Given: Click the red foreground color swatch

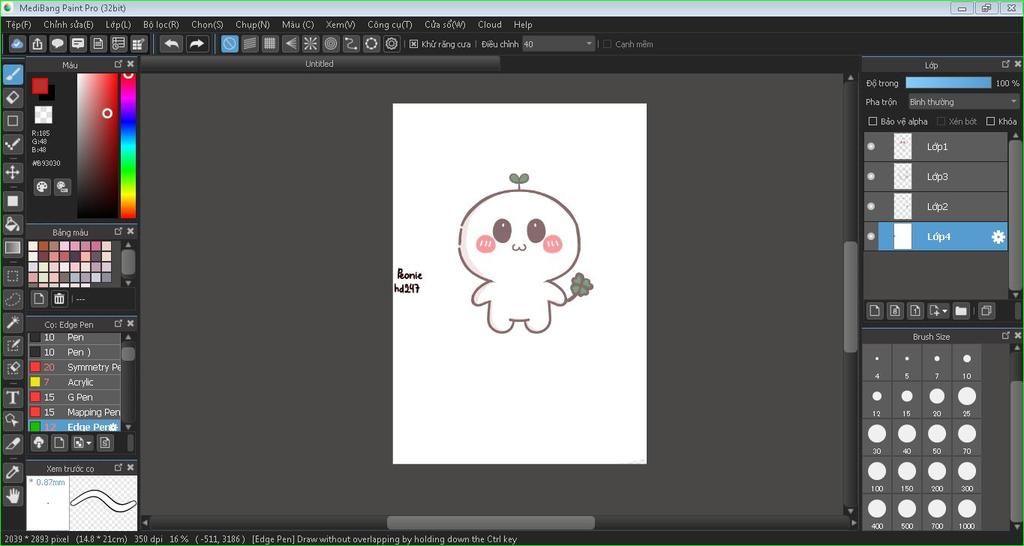Looking at the screenshot, I should 40,86.
